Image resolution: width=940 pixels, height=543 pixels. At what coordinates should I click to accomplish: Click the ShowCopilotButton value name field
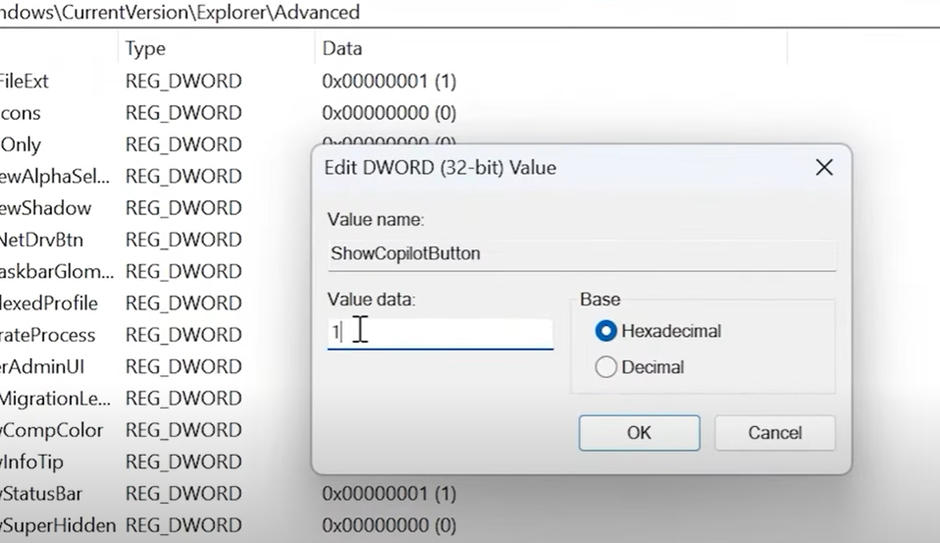click(582, 254)
